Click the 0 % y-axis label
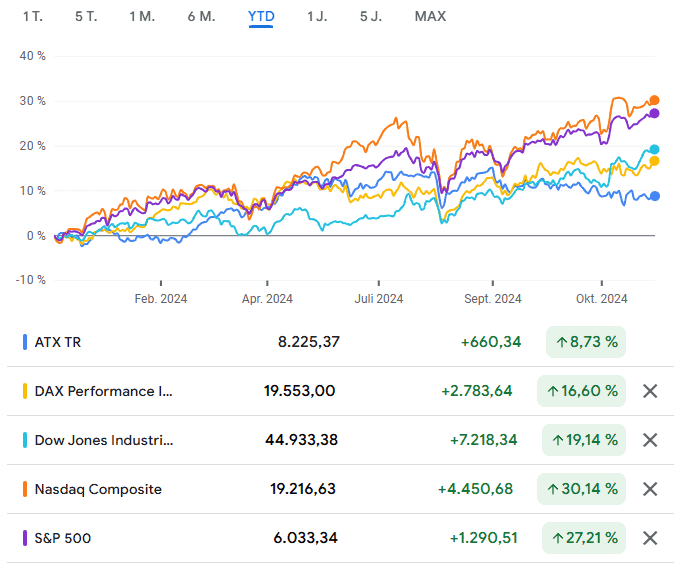 click(x=36, y=236)
